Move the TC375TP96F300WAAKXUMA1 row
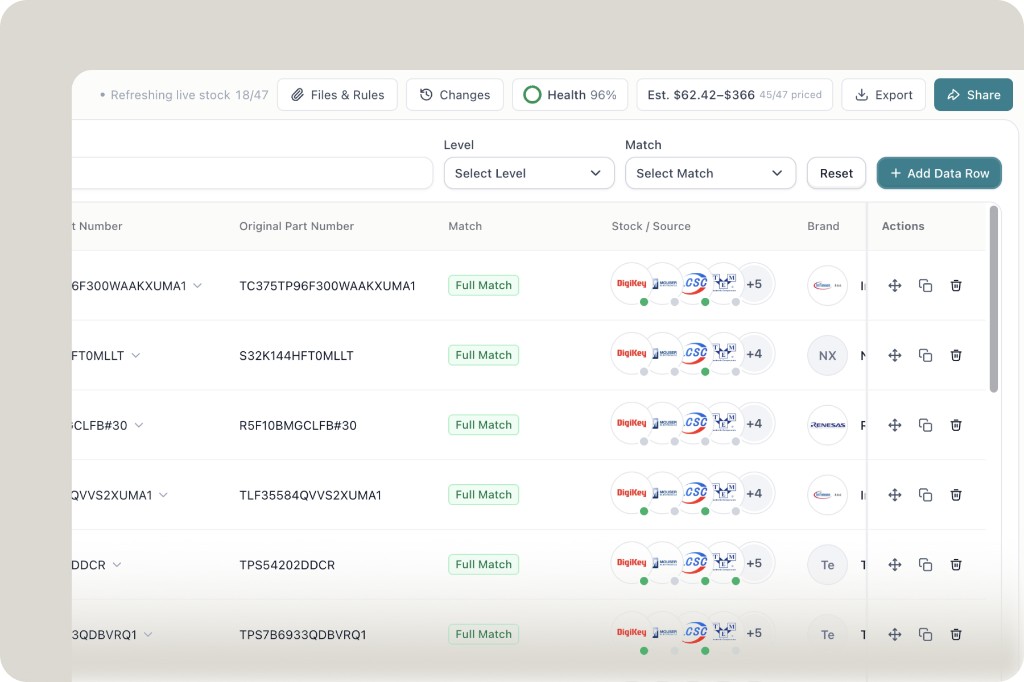The width and height of the screenshot is (1024, 682). tap(895, 285)
